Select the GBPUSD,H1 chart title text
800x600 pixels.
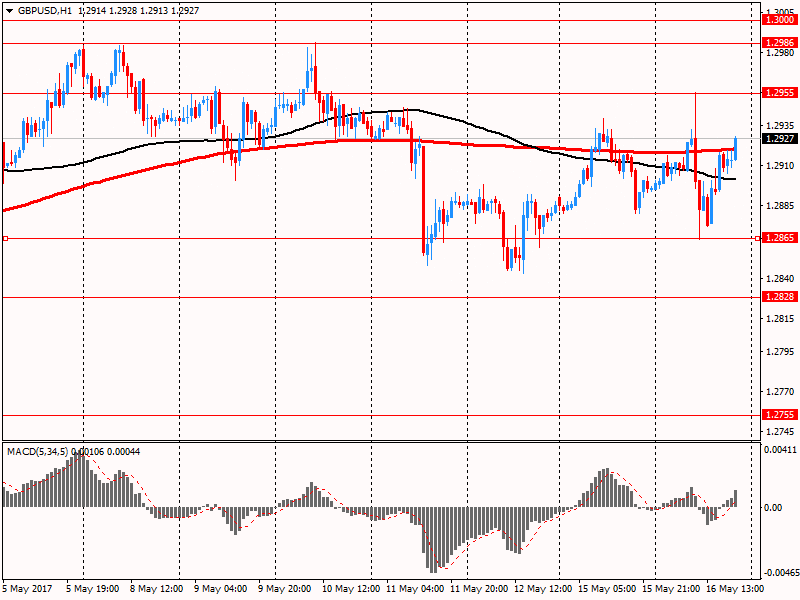tap(45, 11)
